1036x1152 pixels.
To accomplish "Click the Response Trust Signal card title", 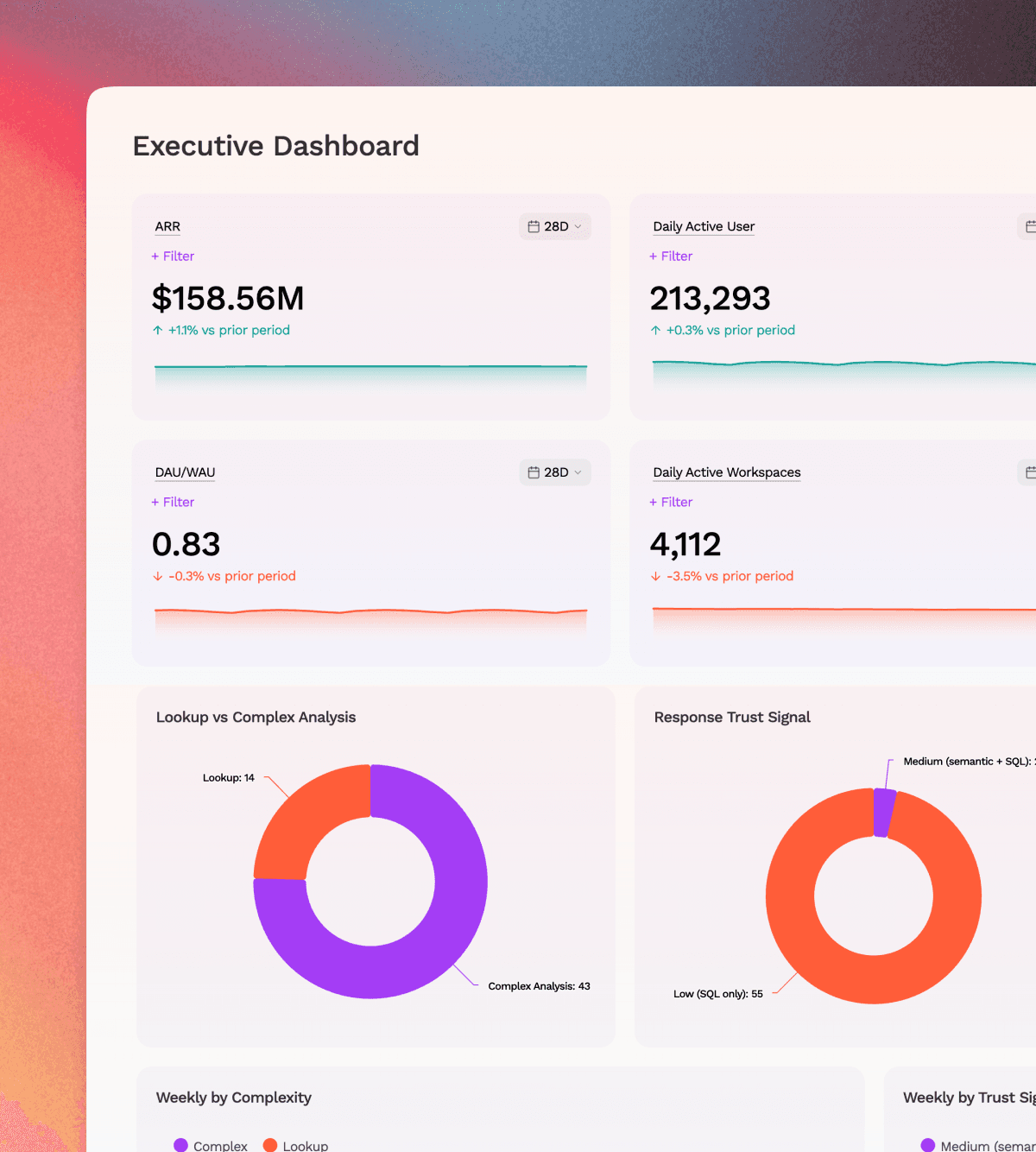I will 732,718.
